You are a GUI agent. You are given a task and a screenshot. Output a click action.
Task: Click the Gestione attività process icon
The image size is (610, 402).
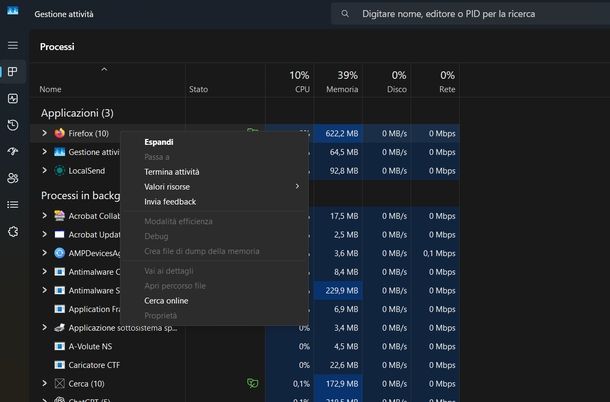pyautogui.click(x=60, y=152)
